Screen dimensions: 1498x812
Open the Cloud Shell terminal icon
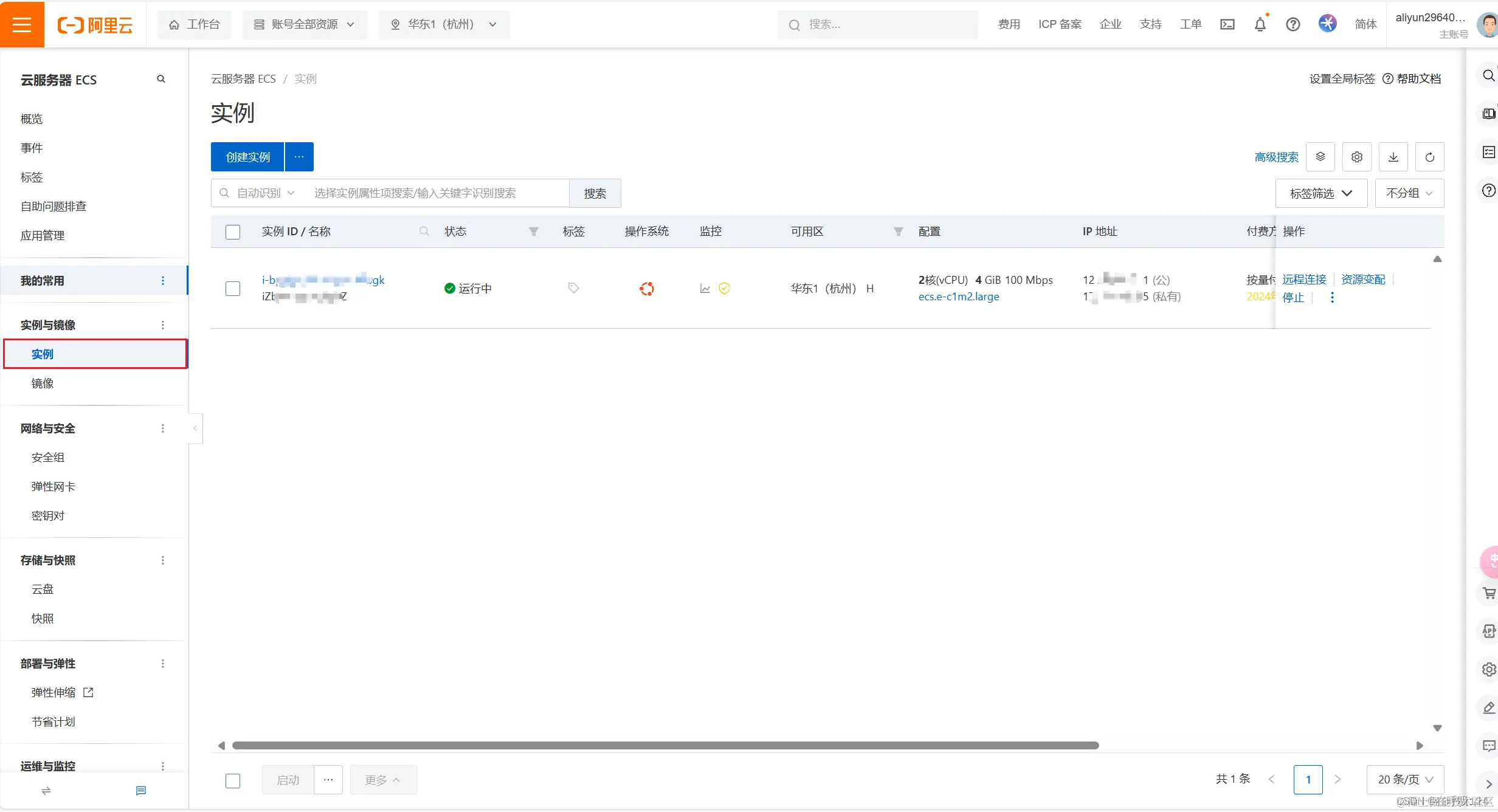tap(1227, 24)
